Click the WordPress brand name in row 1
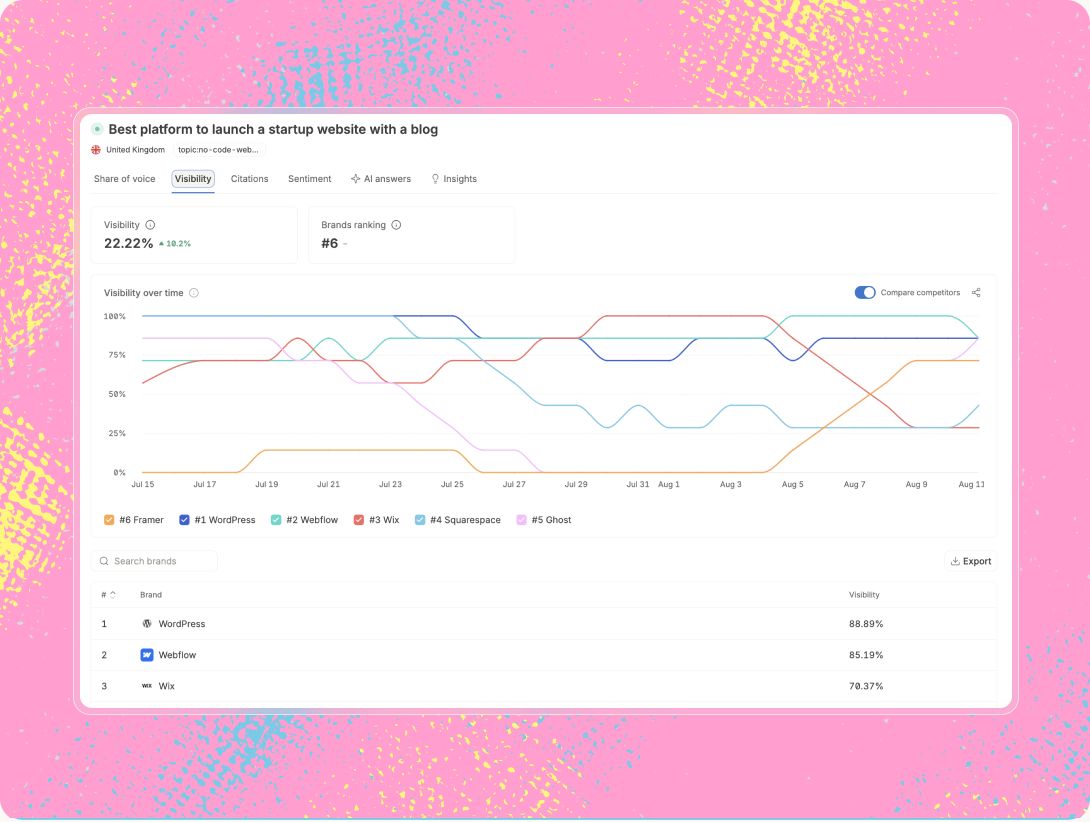1090x822 pixels. click(182, 624)
